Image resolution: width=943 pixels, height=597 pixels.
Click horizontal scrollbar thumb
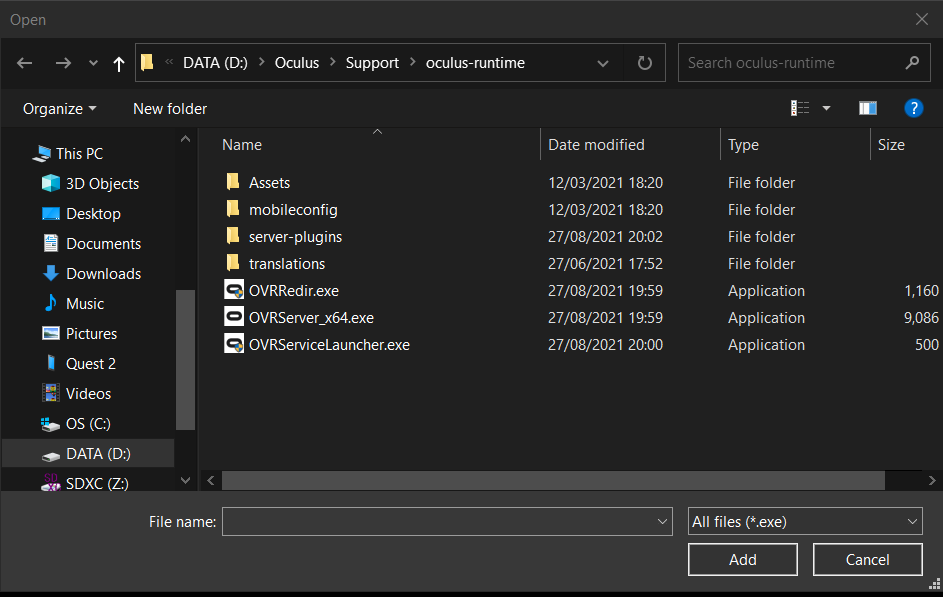(553, 480)
